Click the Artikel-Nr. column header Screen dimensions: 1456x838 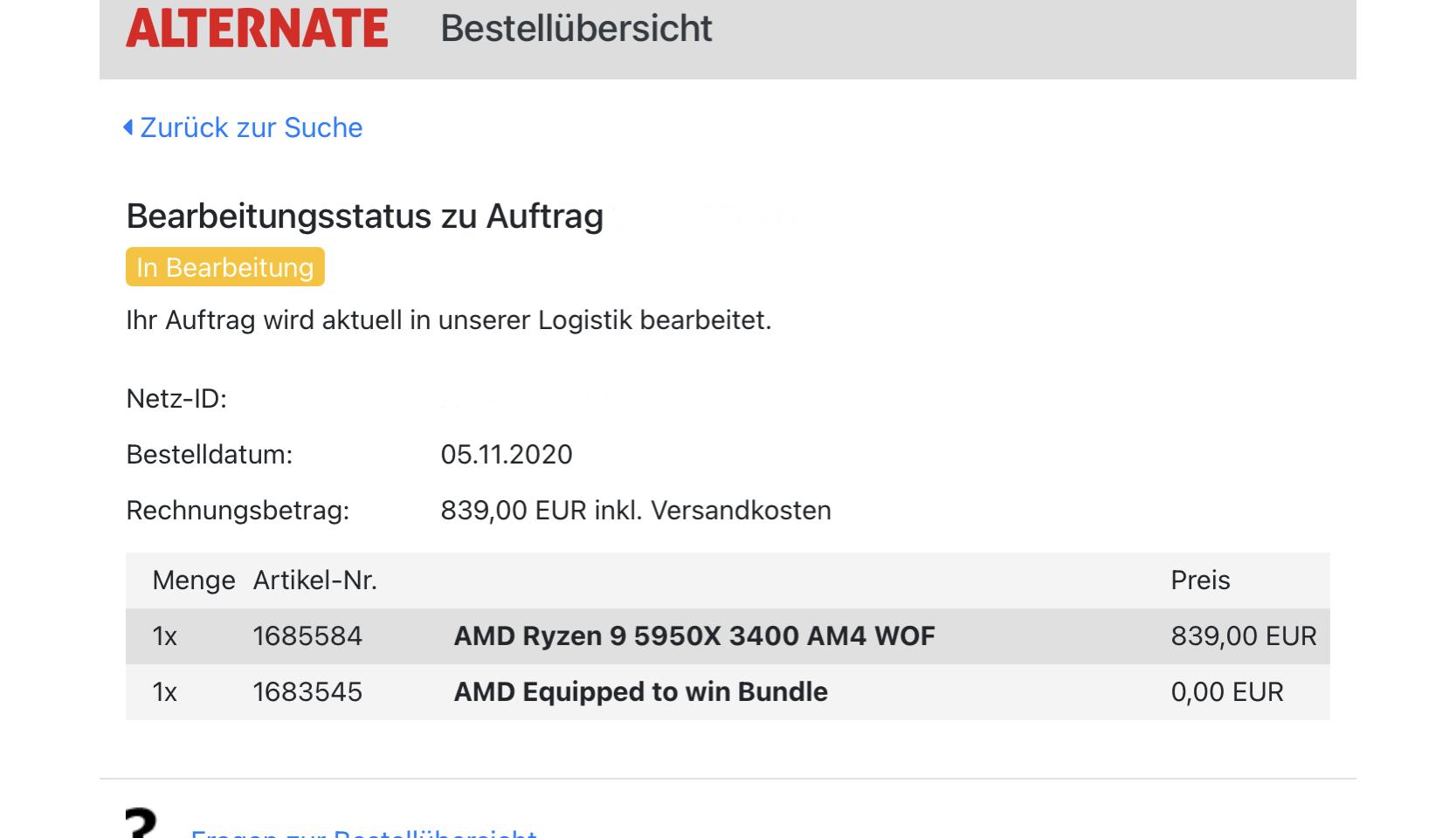[x=314, y=580]
